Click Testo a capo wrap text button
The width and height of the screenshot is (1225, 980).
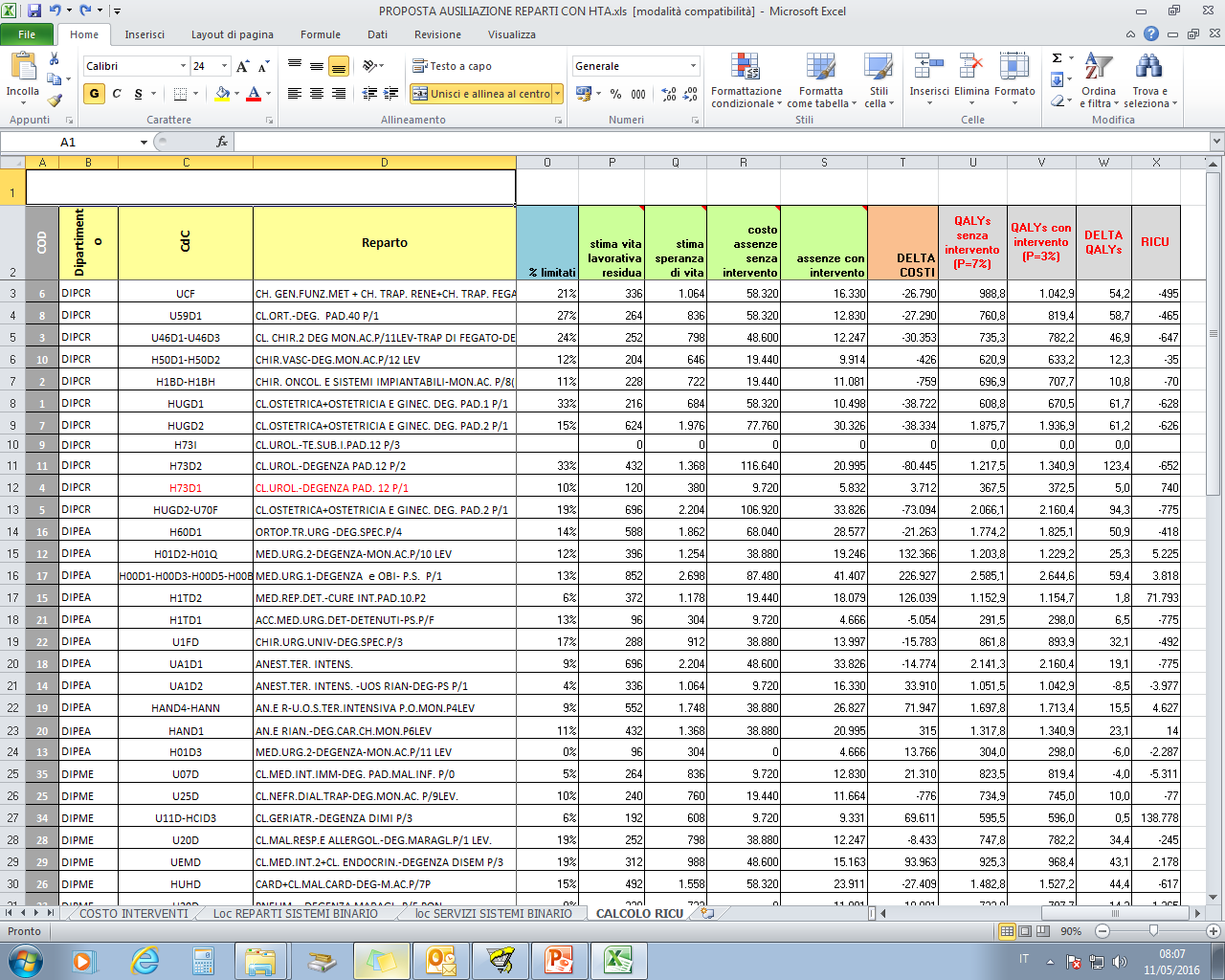[452, 66]
